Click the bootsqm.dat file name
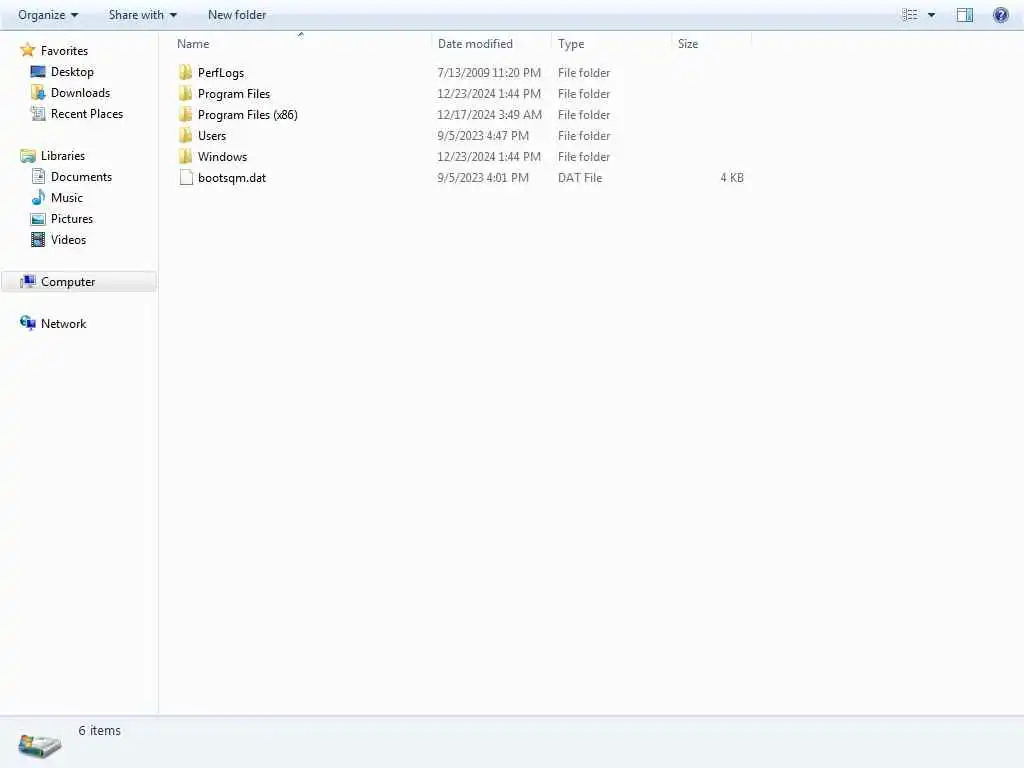This screenshot has height=768, width=1024. click(232, 178)
